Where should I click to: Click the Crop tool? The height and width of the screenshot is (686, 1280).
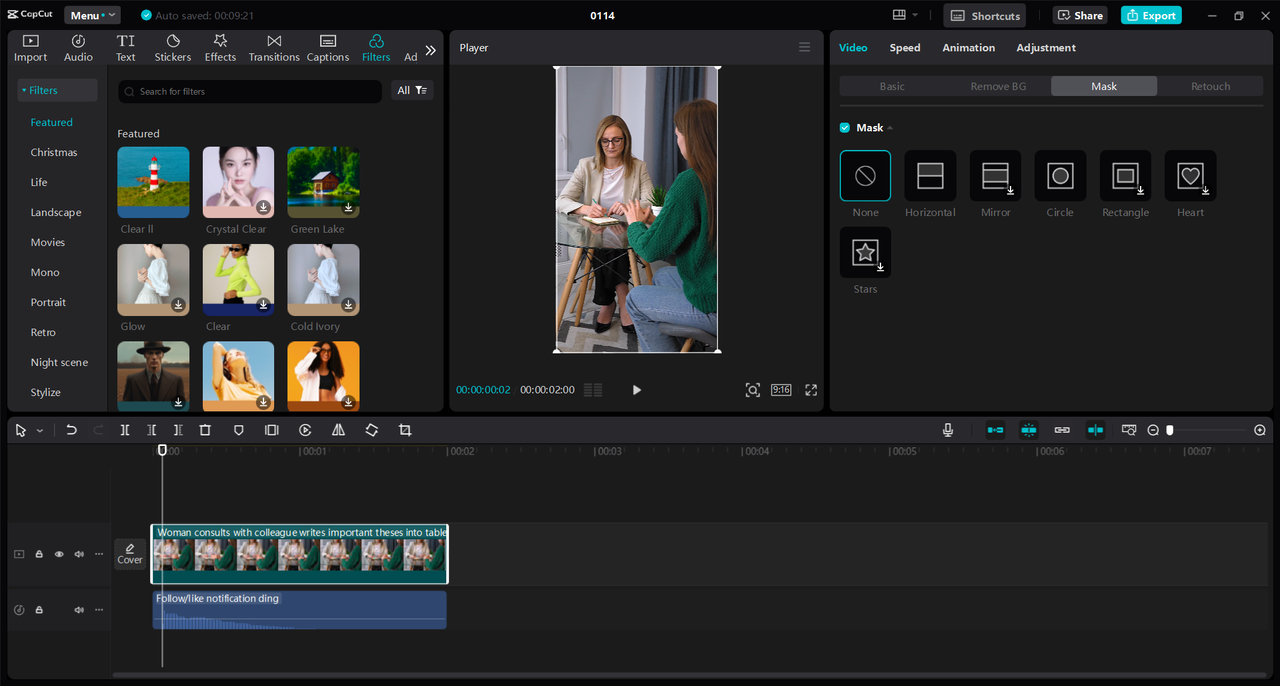click(405, 430)
